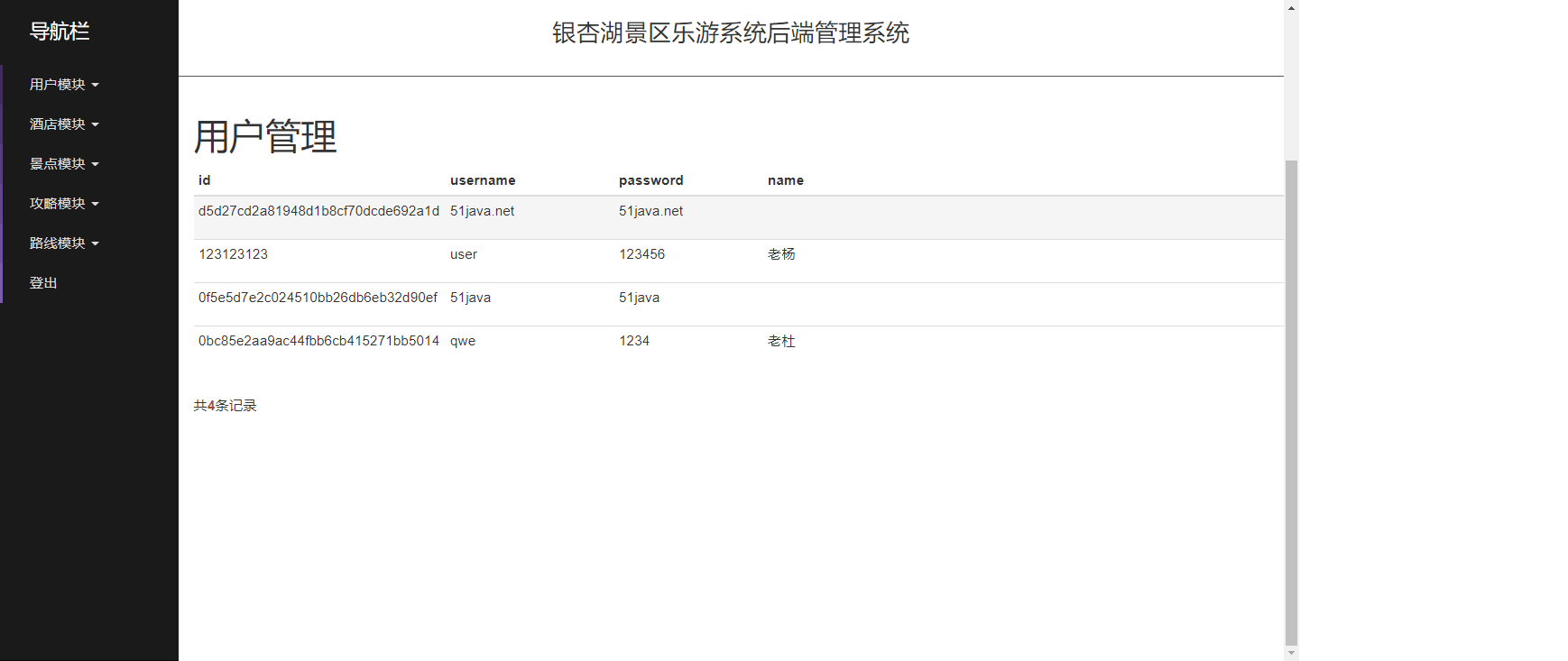The height and width of the screenshot is (661, 1568).
Task: Select the row with username 51java.net
Action: click(x=482, y=211)
